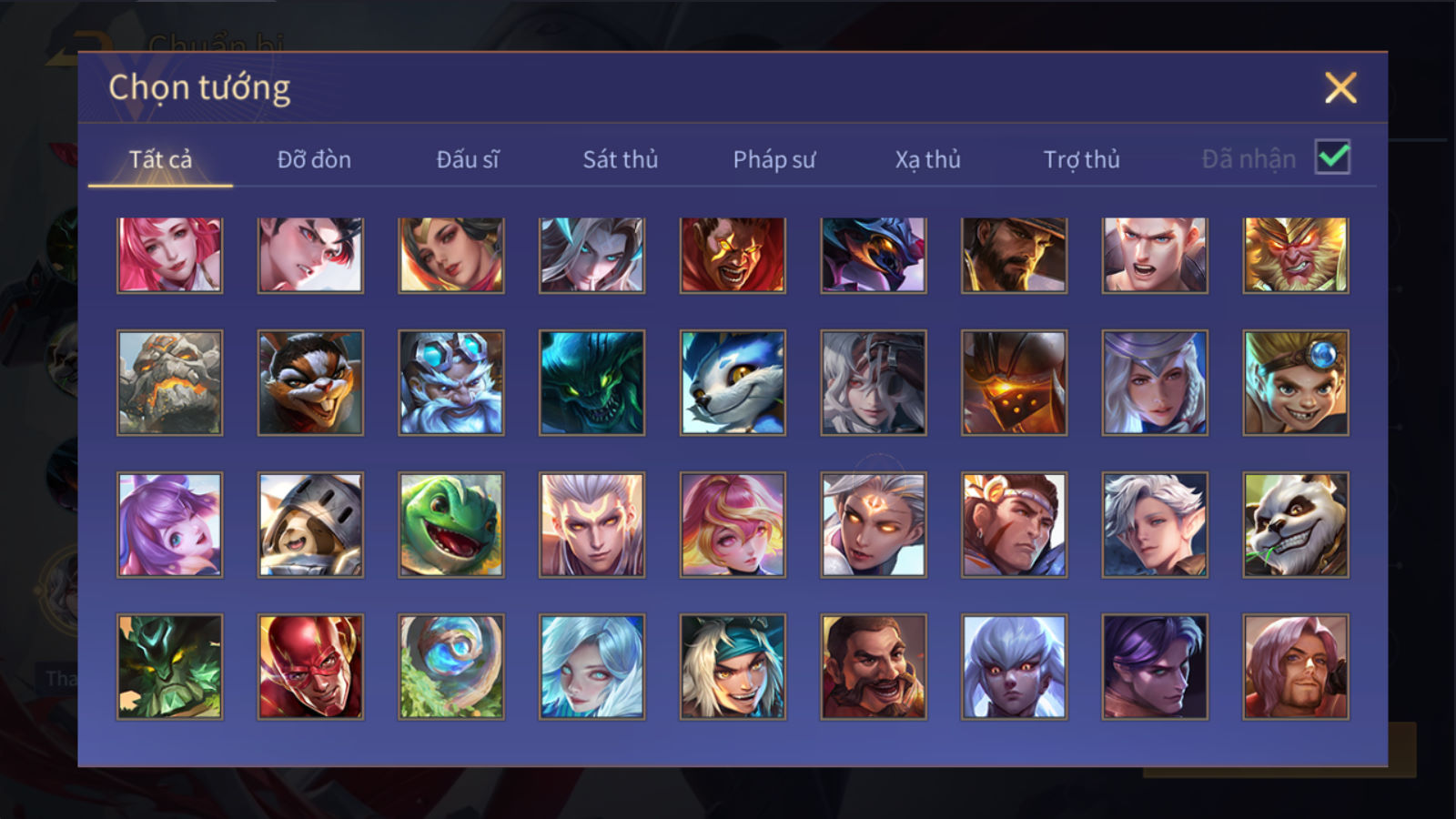Open the Đấu sĩ tab

pos(468,159)
